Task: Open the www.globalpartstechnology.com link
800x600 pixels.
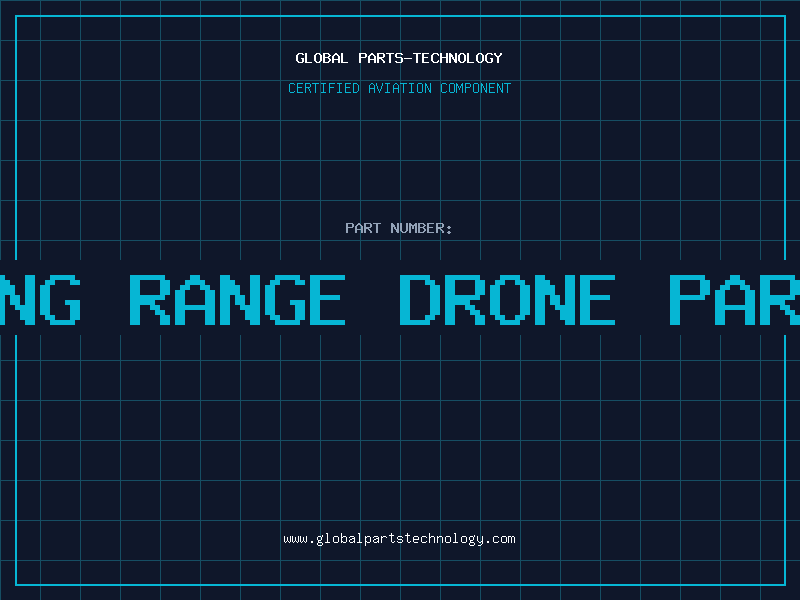Action: tap(399, 539)
